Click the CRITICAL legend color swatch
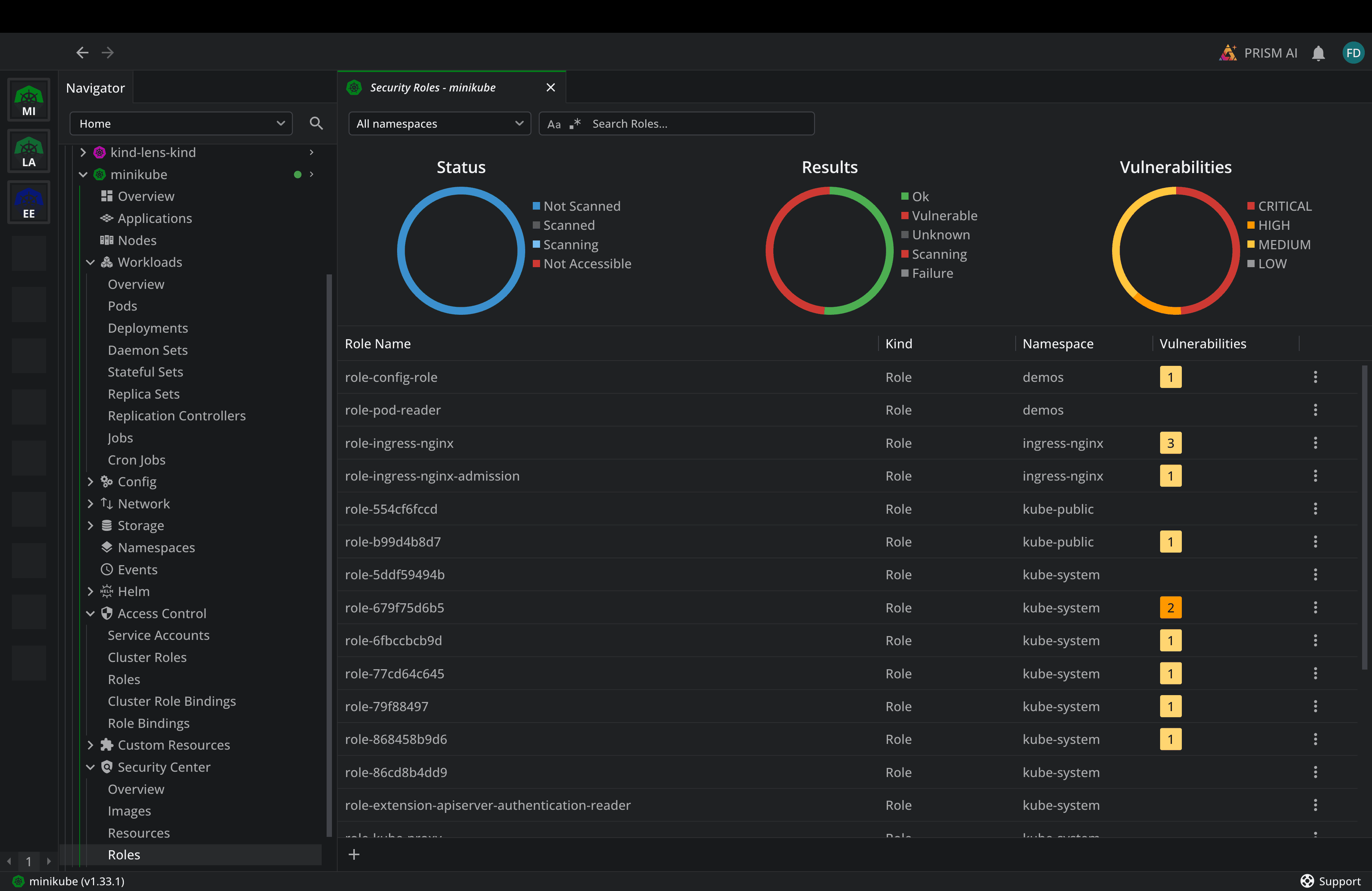This screenshot has width=1372, height=891. 1250,206
